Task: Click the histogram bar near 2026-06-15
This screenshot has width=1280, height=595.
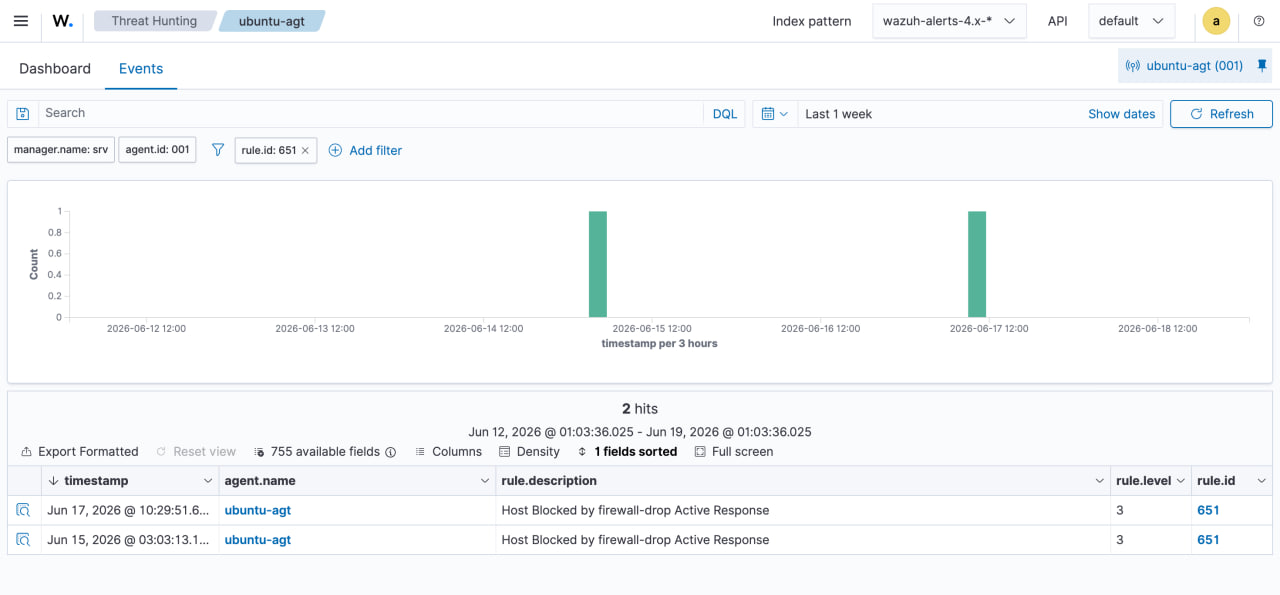Action: [x=598, y=264]
